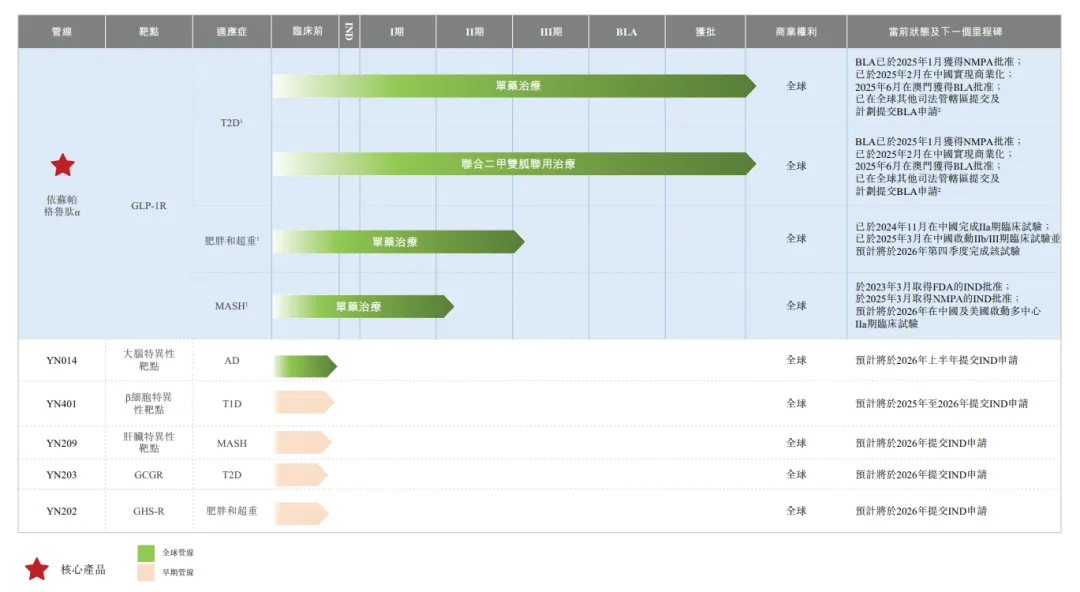This screenshot has height=592, width=1080.
Task: Click the GCGR target cell
Action: 149,474
